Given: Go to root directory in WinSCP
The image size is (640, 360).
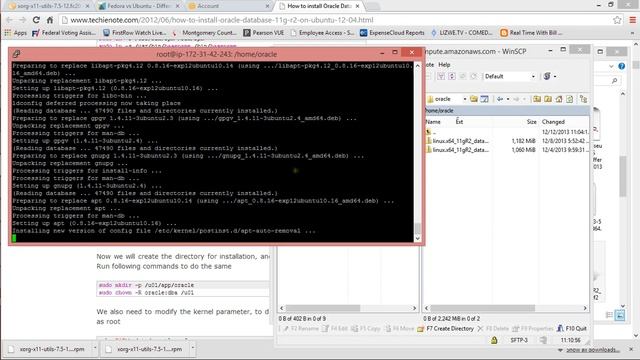Looking at the screenshot, I should pos(548,99).
